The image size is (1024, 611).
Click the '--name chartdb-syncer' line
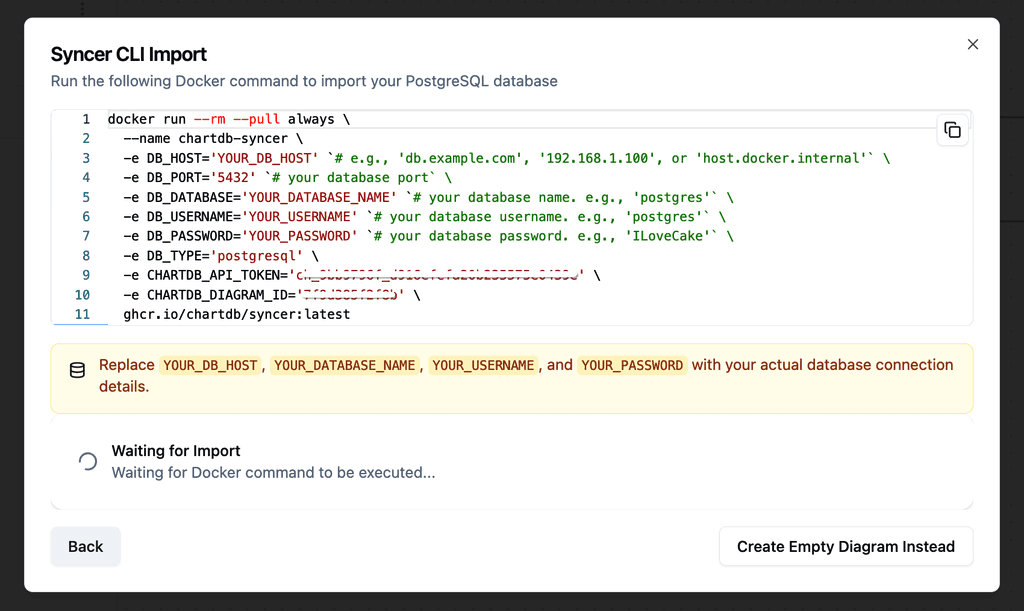pyautogui.click(x=213, y=138)
